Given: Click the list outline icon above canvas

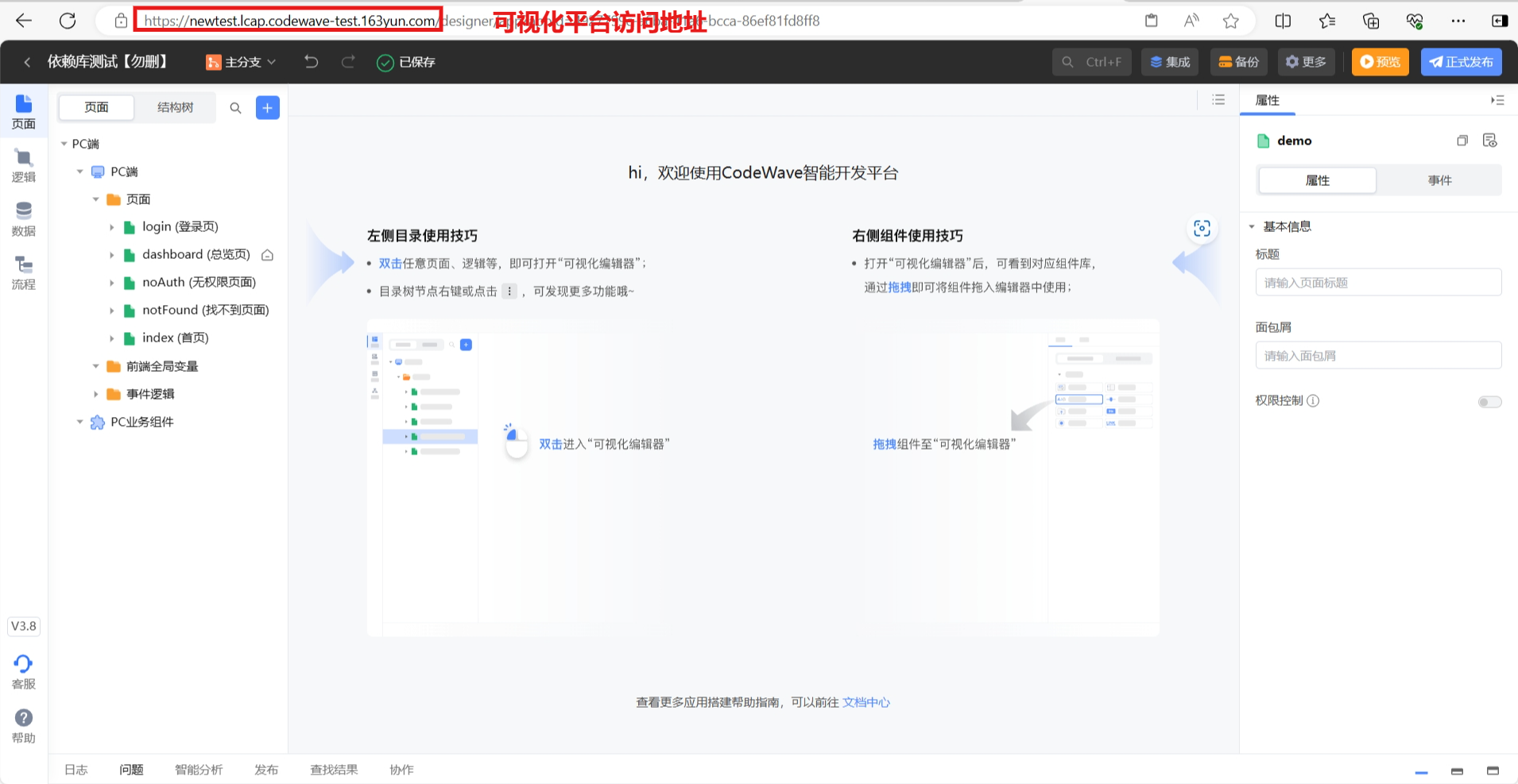Looking at the screenshot, I should coord(1218,100).
